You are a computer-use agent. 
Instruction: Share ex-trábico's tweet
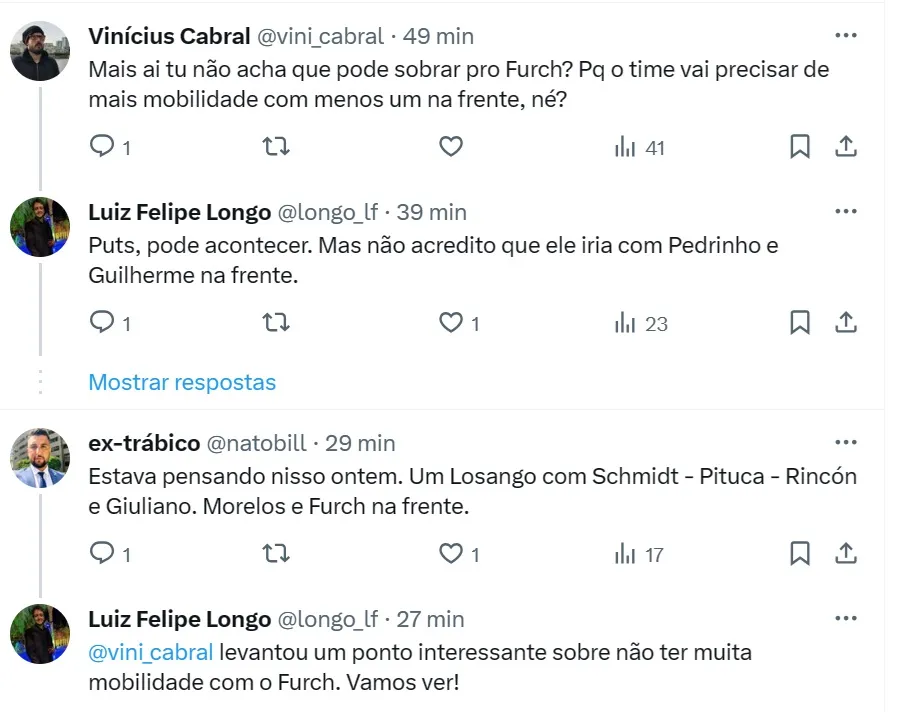[846, 553]
